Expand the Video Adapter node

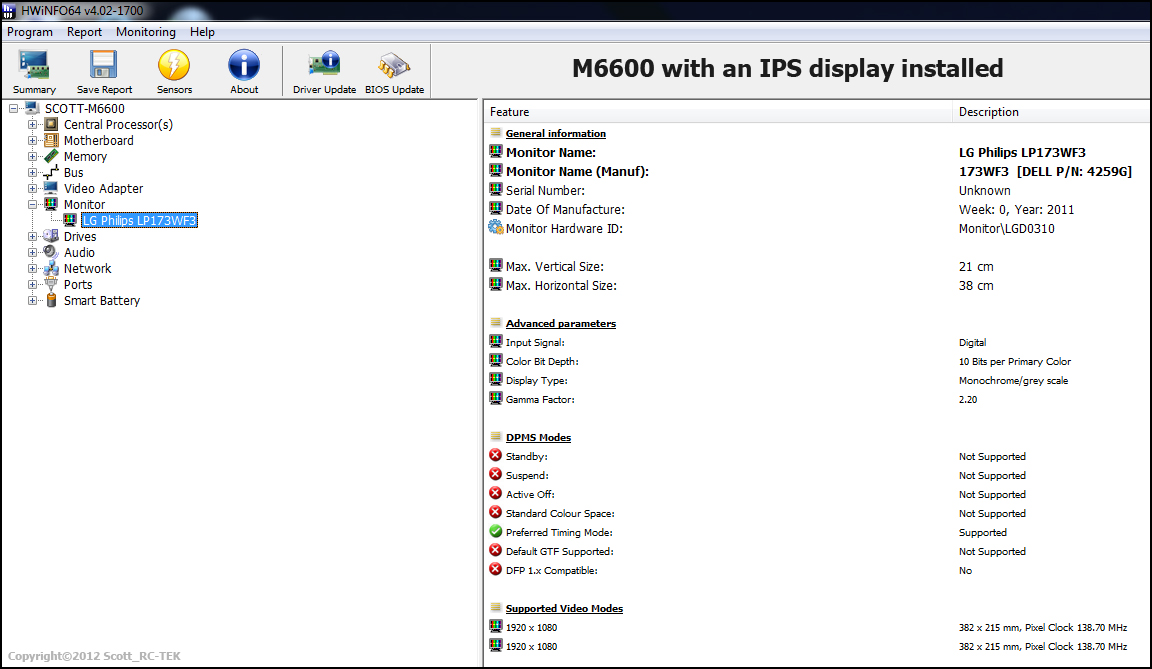(32, 189)
